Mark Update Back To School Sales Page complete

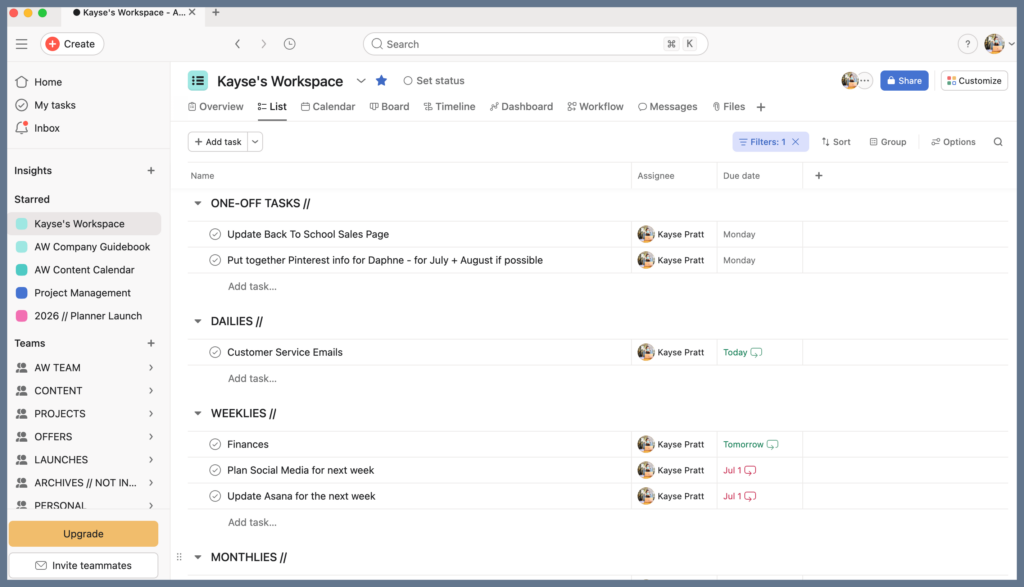(215, 234)
